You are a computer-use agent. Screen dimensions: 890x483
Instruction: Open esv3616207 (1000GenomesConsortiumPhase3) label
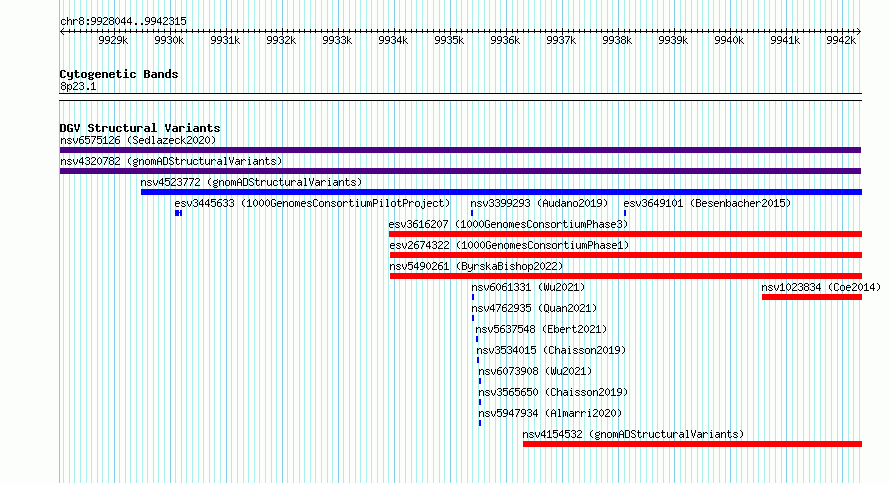tap(508, 224)
